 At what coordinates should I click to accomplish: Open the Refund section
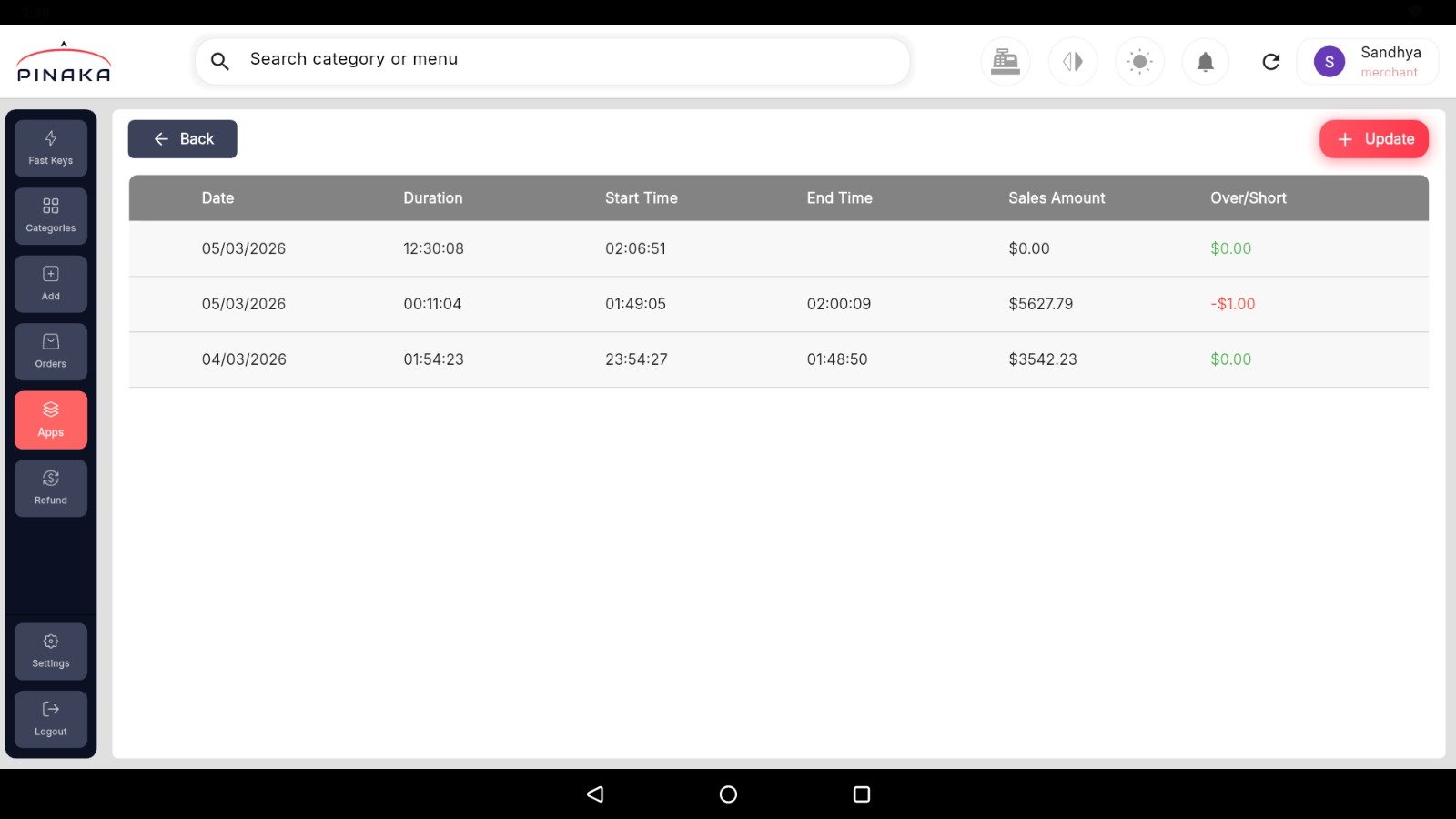(x=51, y=488)
